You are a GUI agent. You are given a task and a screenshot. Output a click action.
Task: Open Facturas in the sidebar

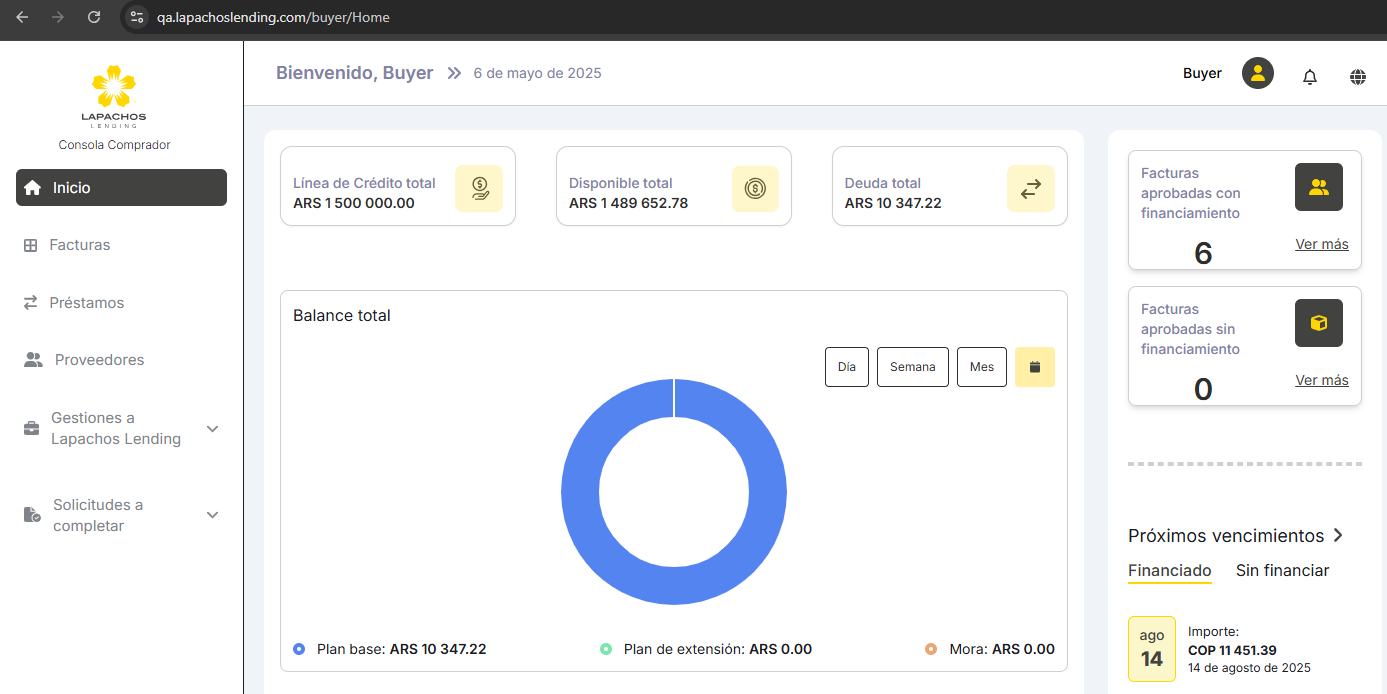[79, 245]
